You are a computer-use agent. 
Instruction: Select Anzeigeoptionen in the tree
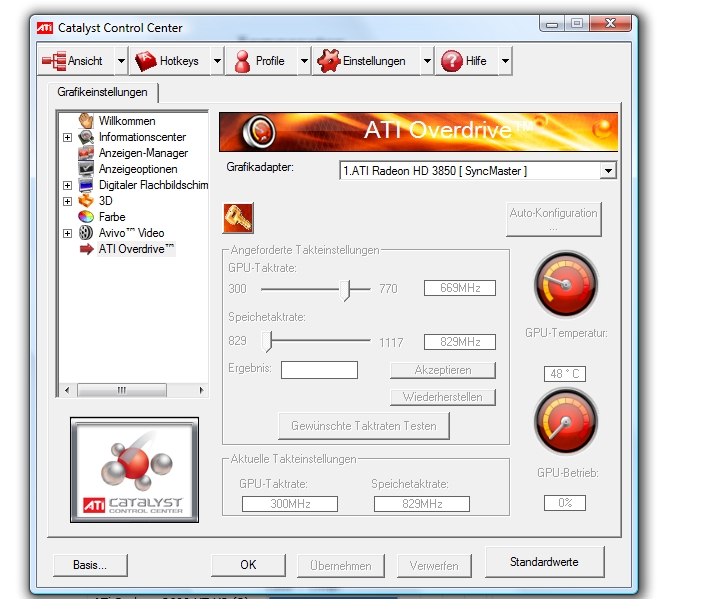click(138, 169)
